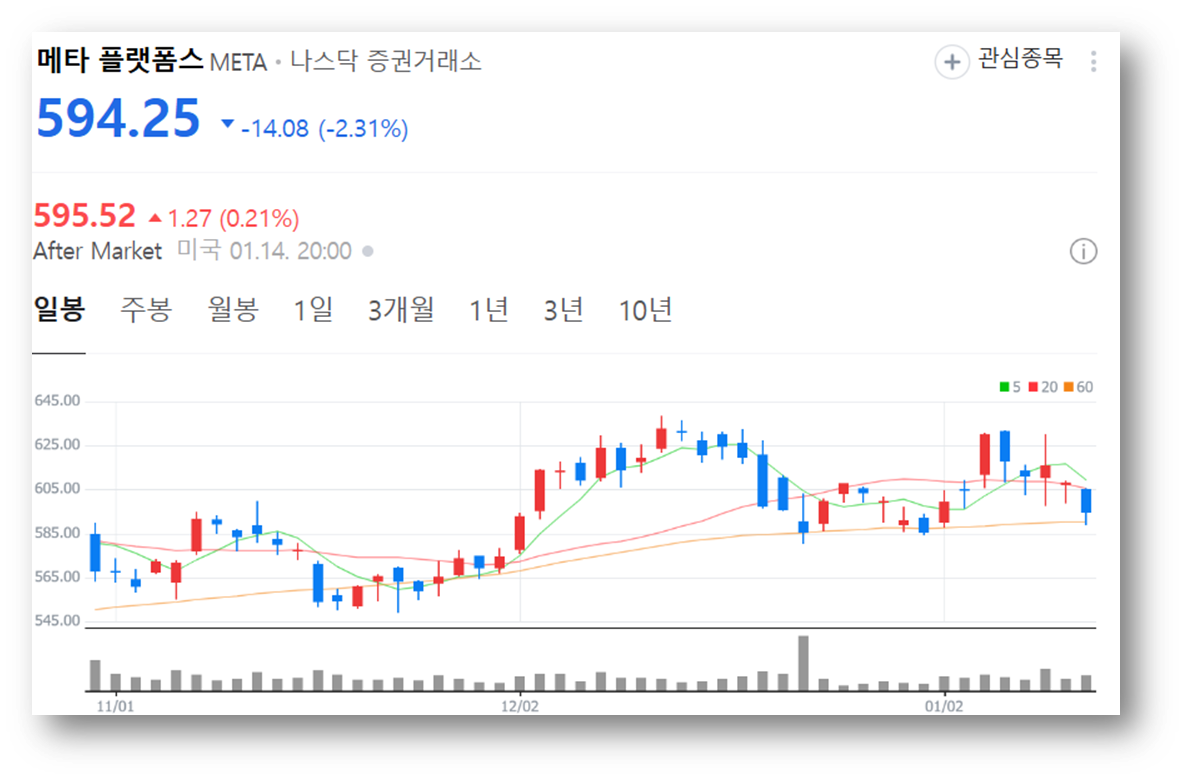The height and width of the screenshot is (780, 1185).
Task: Click the blue down-triangle price indicator
Action: coord(227,124)
